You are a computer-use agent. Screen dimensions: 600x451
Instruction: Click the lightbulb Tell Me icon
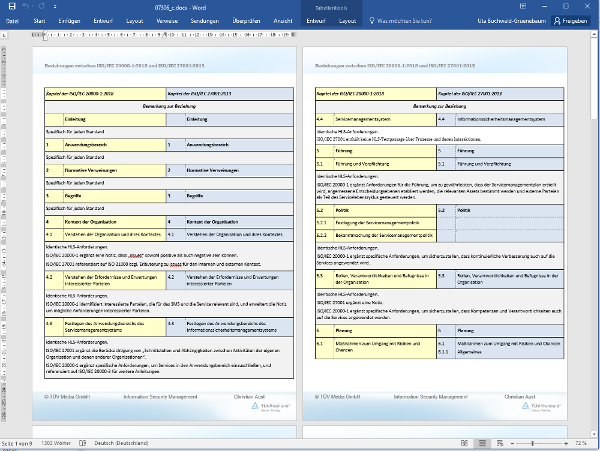[x=372, y=21]
